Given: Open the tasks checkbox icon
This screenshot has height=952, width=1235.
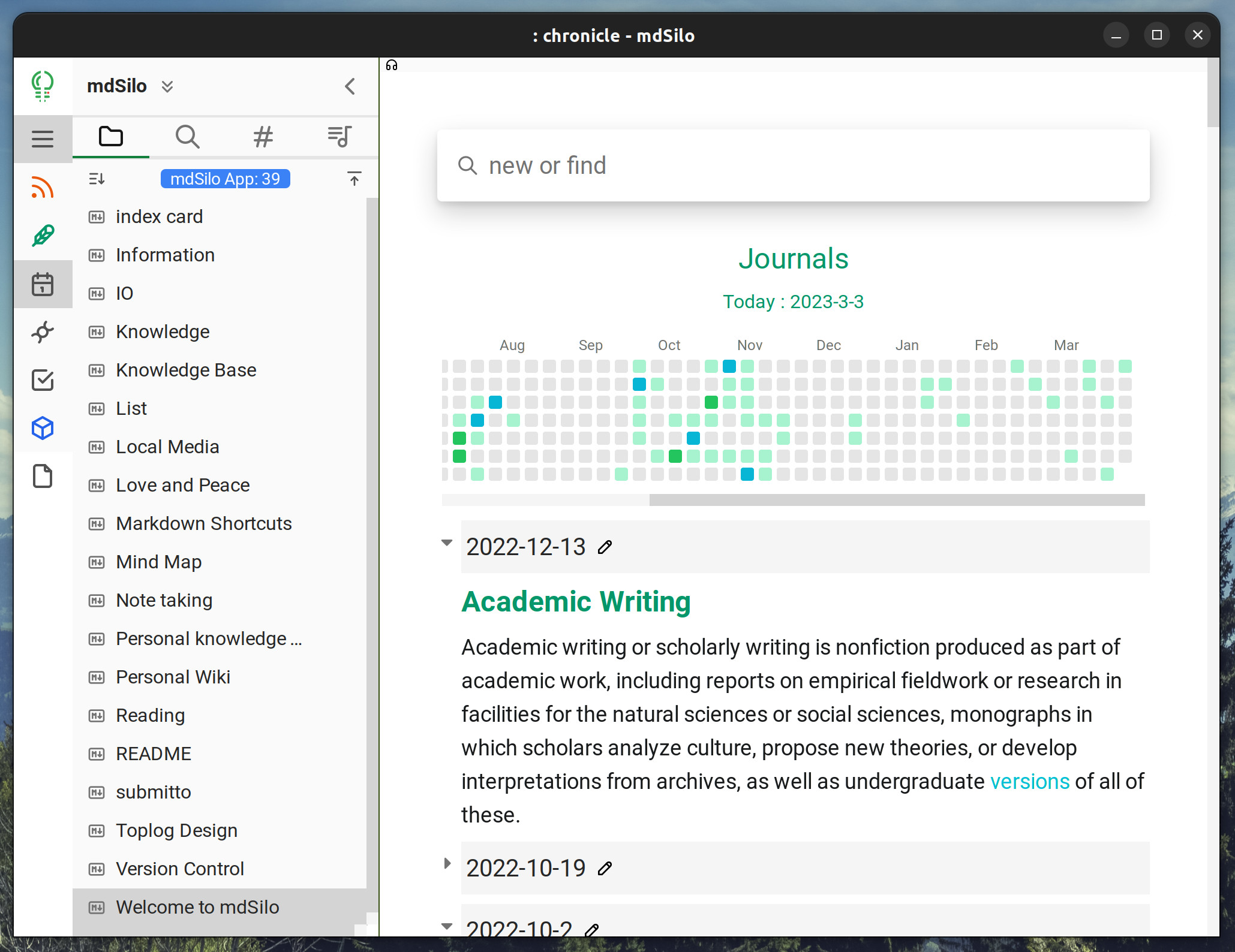Looking at the screenshot, I should (x=43, y=380).
